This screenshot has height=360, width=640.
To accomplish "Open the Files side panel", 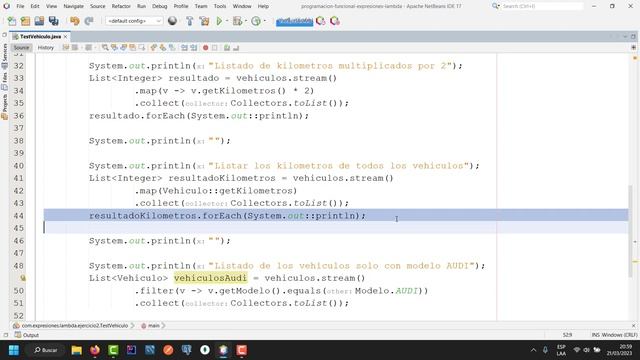I will coord(4,81).
